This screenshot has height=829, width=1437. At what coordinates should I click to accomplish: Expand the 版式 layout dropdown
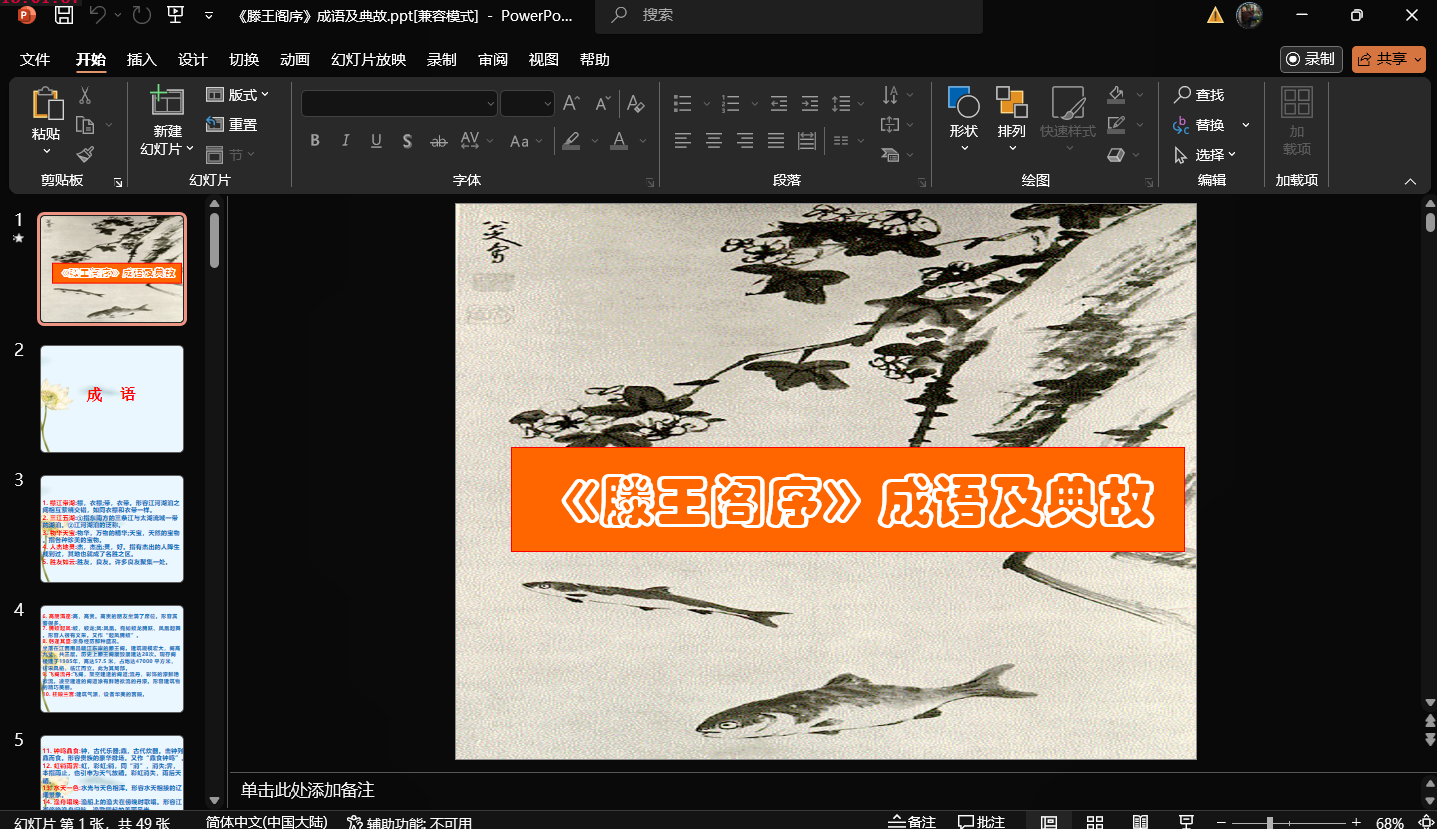pyautogui.click(x=238, y=95)
